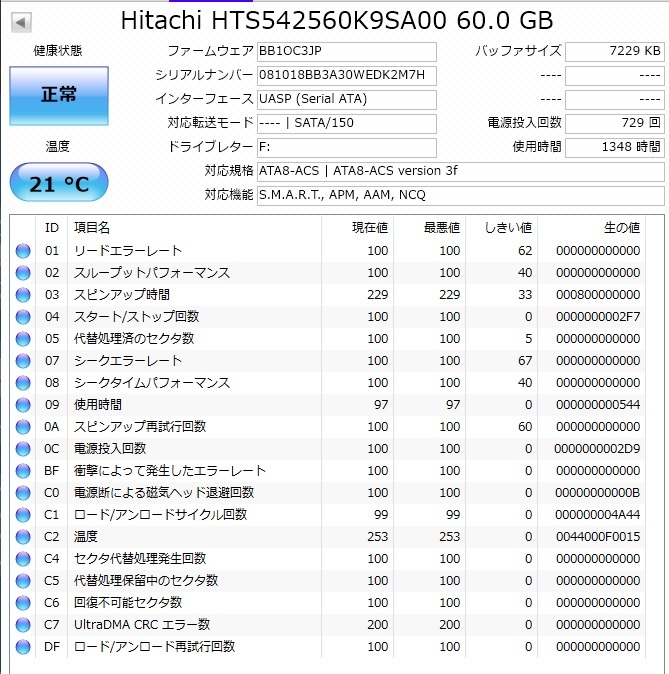Viewport: 669px width, 674px height.
Task: Click the 使用時間 field showing 1348 時間
Action: (x=615, y=148)
